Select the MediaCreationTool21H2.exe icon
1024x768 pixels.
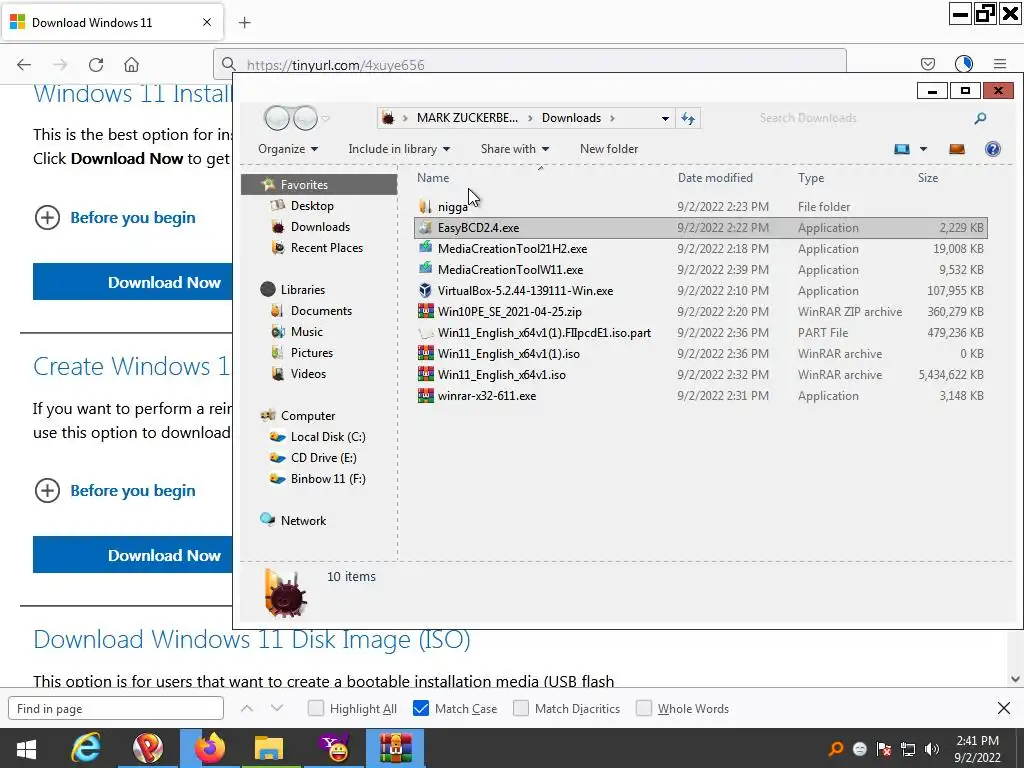click(425, 248)
